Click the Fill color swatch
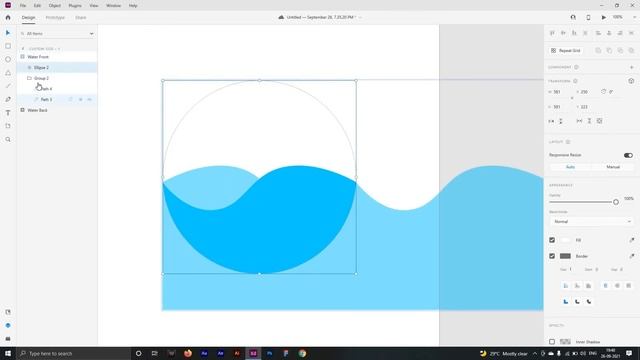This screenshot has width=640, height=360. click(565, 240)
